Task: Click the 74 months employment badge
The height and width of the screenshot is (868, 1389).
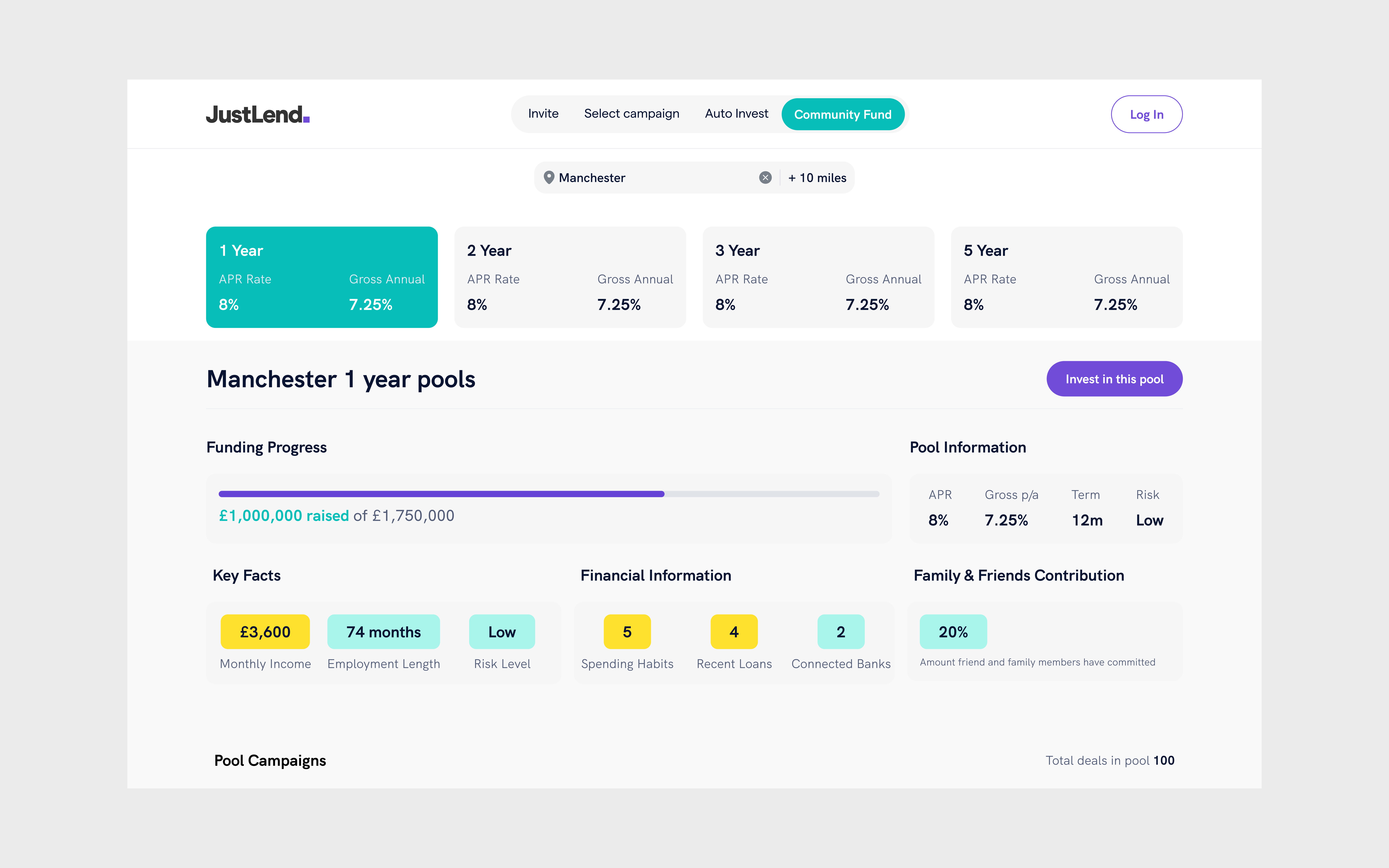Action: 383,631
